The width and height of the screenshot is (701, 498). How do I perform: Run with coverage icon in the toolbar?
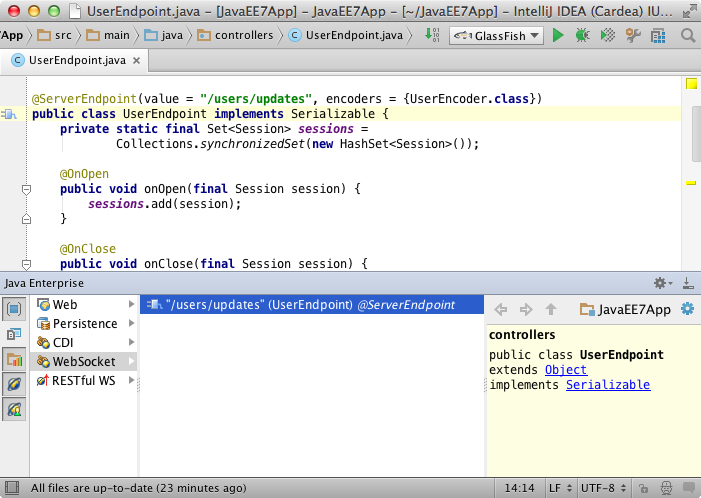tap(607, 35)
